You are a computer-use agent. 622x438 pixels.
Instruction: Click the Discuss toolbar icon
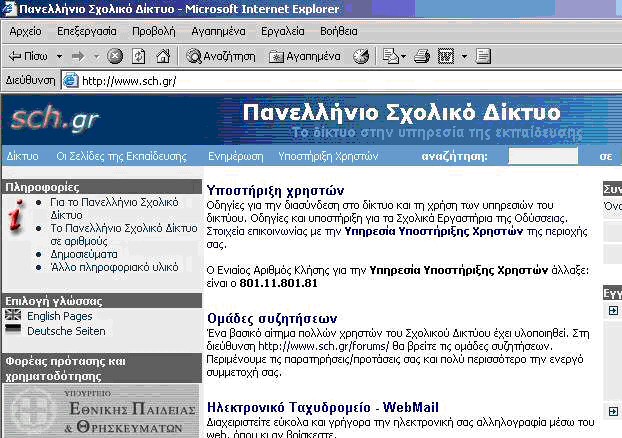coord(483,56)
